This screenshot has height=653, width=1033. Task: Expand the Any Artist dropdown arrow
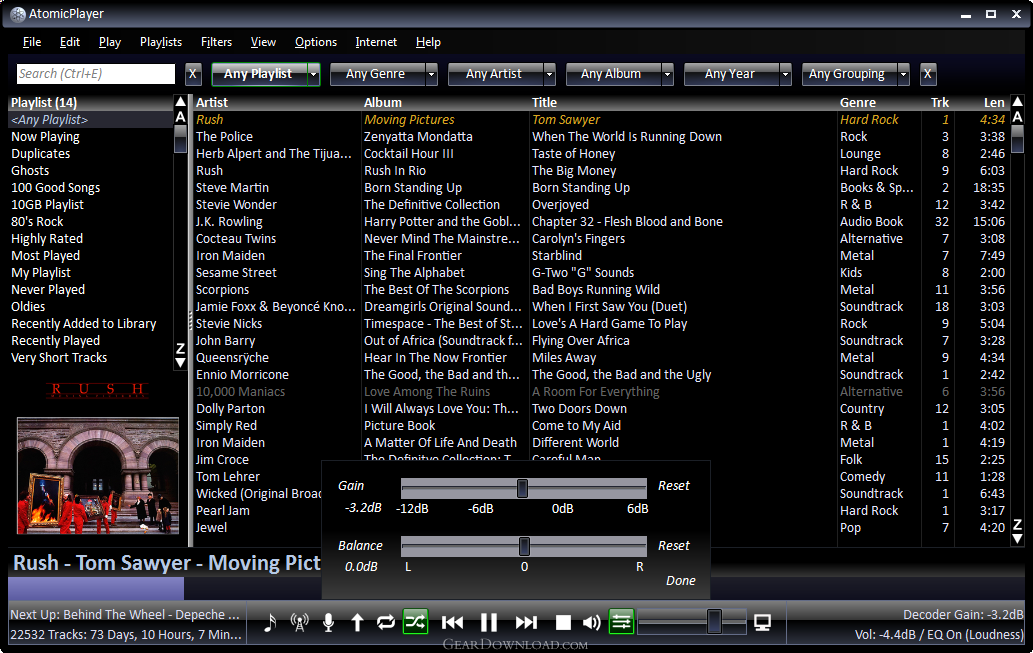tap(549, 74)
